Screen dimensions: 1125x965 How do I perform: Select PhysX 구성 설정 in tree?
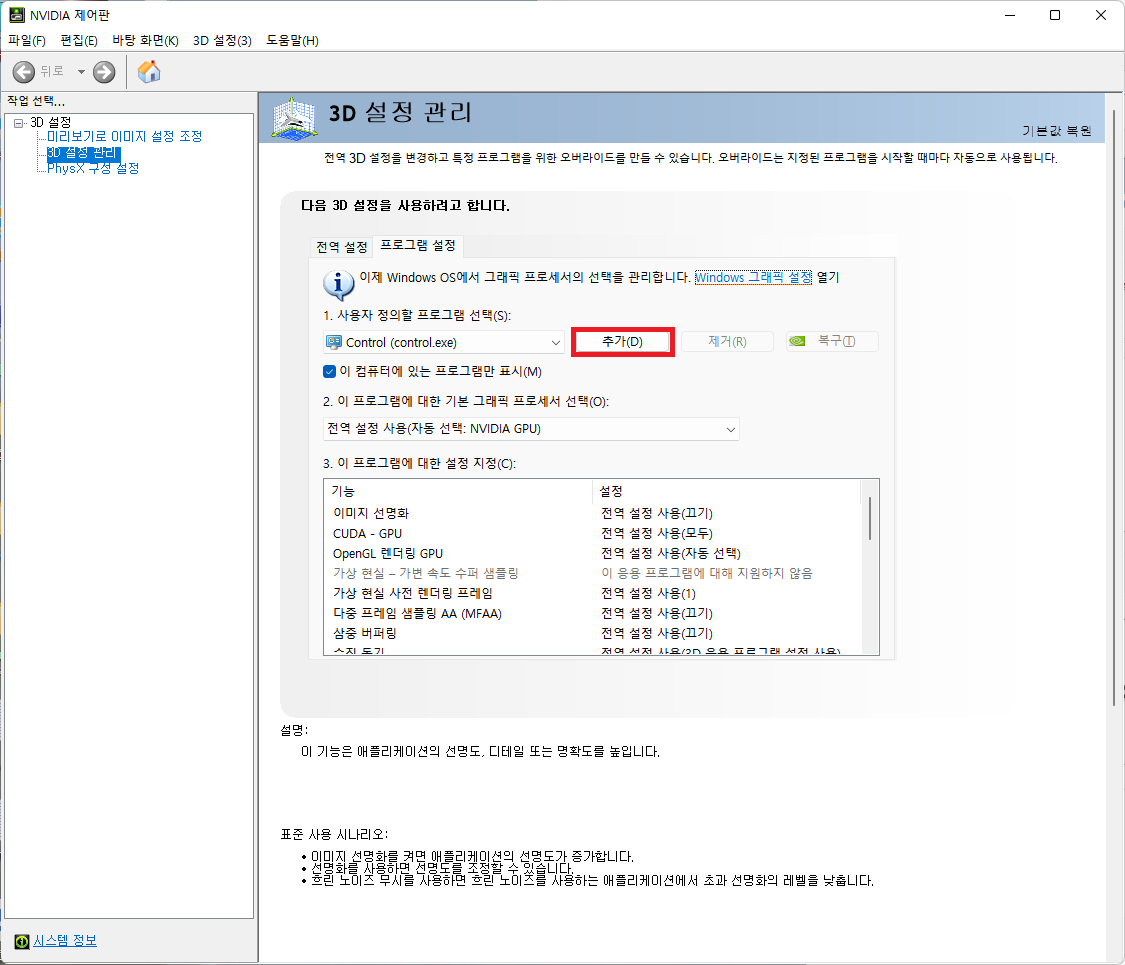coord(93,169)
